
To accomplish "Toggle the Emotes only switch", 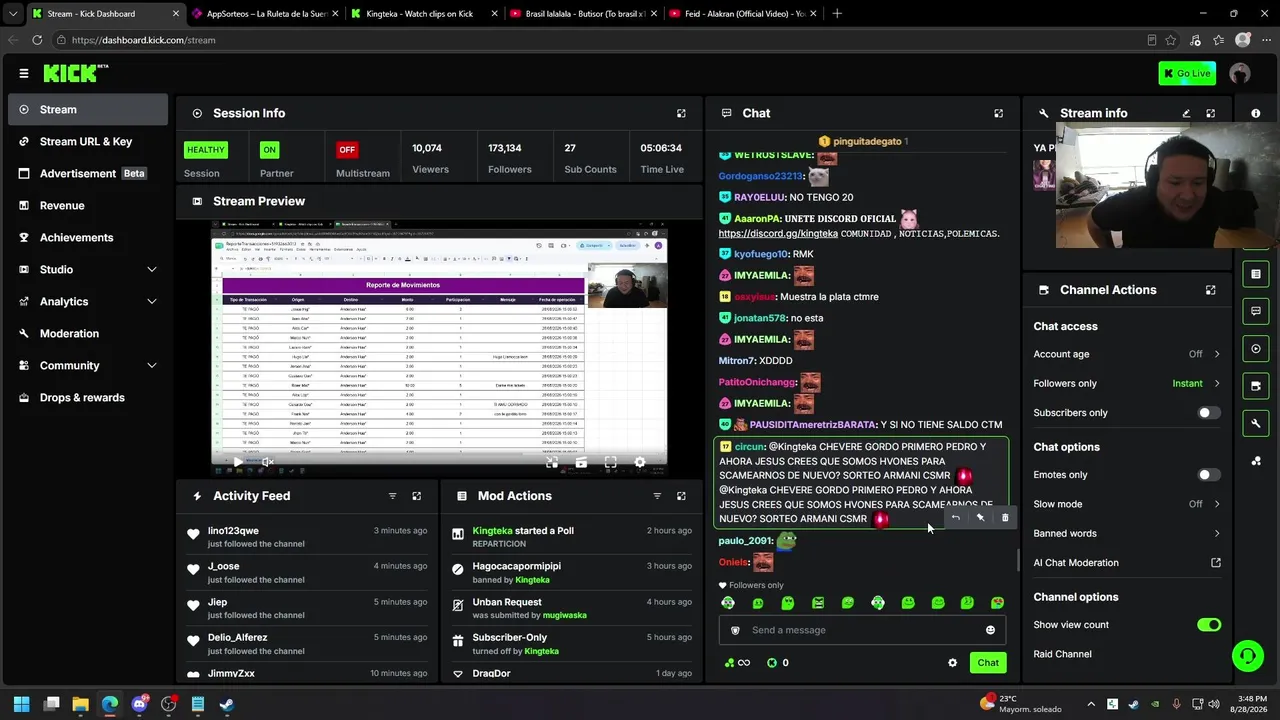I will 1209,475.
